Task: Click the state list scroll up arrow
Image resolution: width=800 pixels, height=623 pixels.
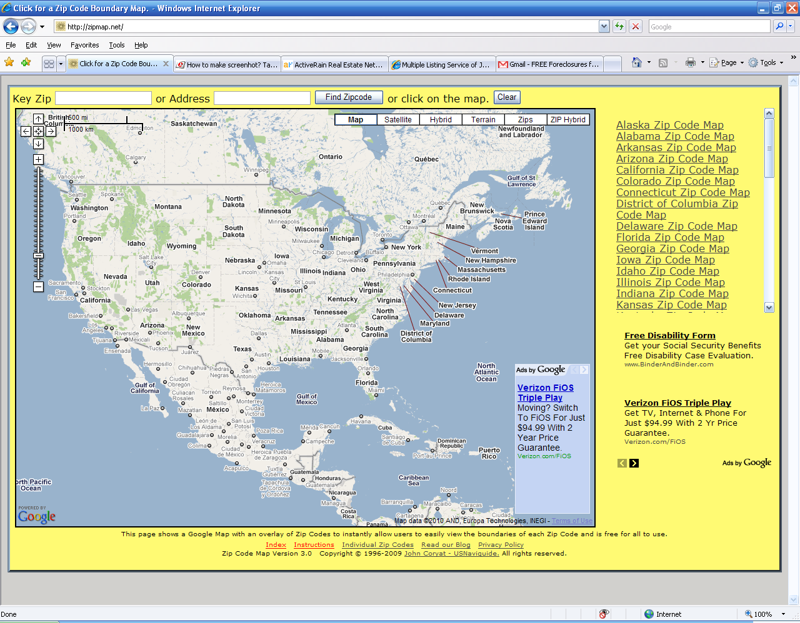Action: pos(769,113)
